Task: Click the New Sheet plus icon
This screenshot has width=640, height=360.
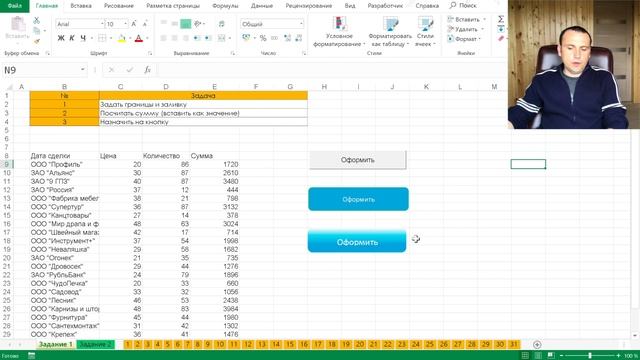Action: (x=537, y=344)
